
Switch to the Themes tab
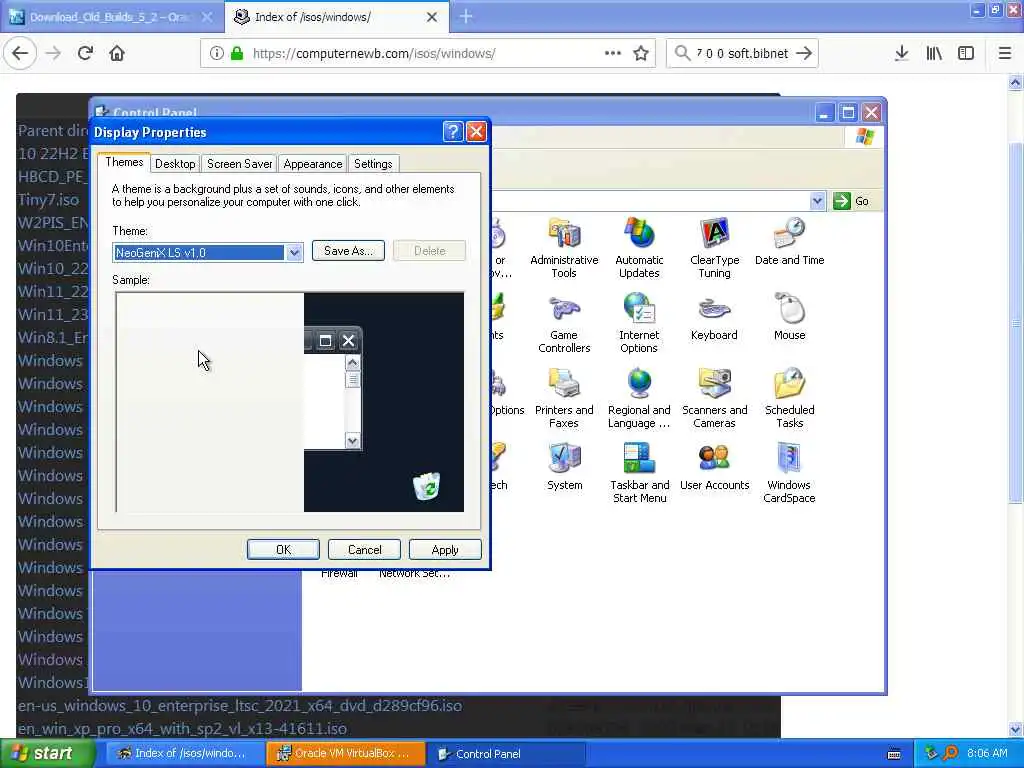124,162
